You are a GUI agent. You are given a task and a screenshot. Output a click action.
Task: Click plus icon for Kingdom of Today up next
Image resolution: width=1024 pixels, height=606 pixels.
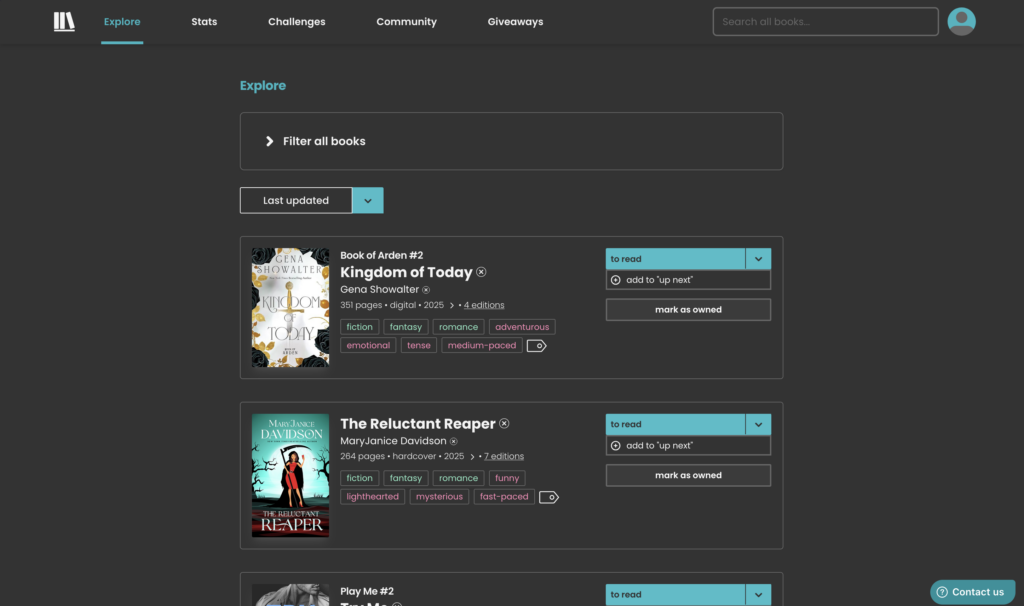(615, 280)
